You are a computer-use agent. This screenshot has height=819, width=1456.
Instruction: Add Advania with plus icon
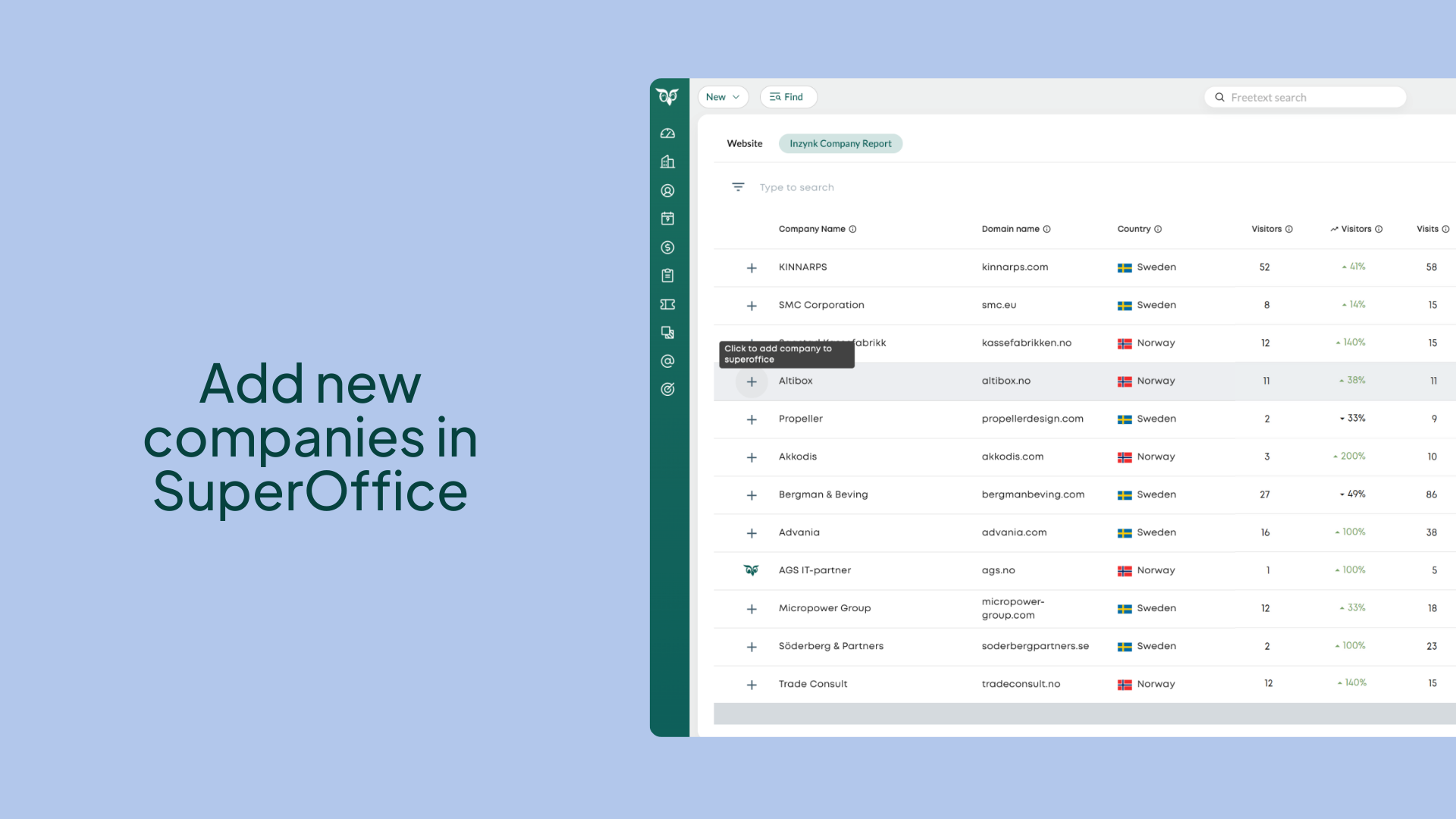(x=752, y=533)
